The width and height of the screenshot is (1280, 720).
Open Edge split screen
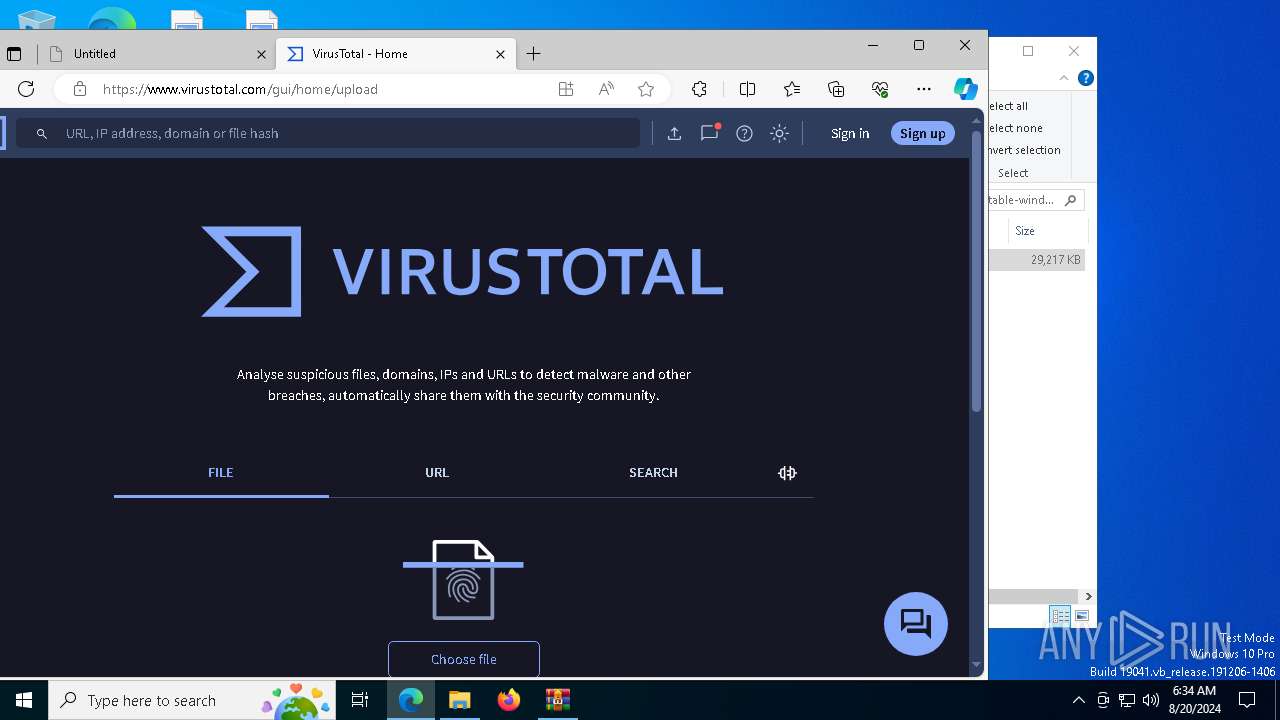pos(747,89)
